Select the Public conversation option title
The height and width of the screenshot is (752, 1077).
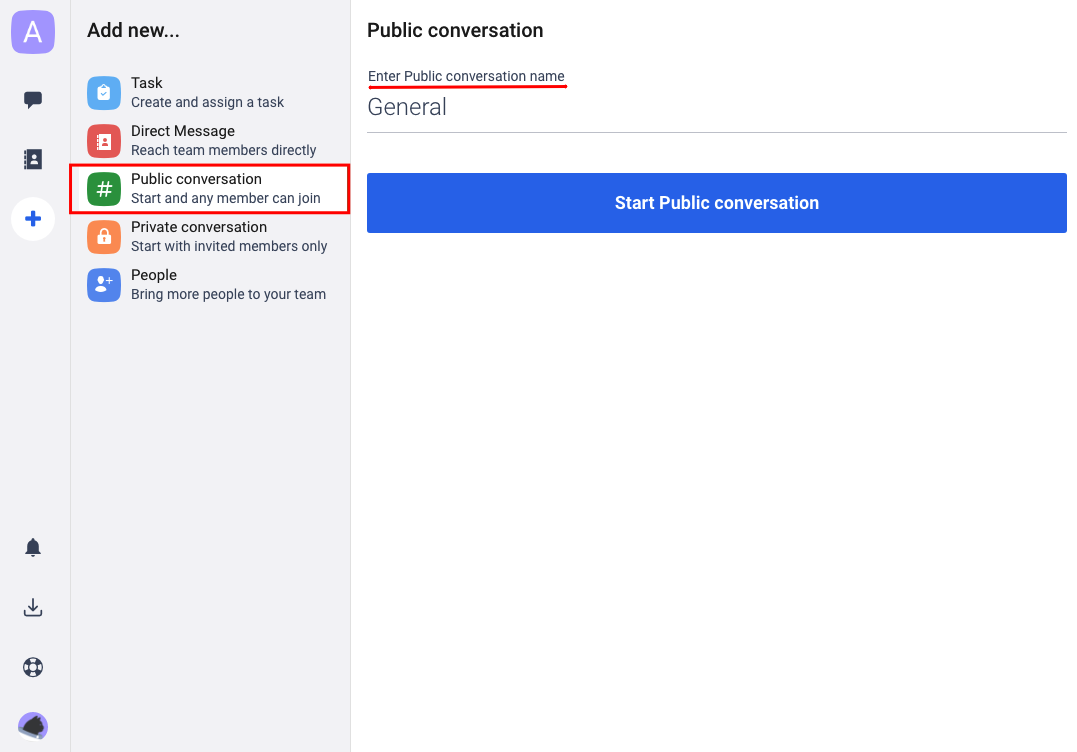[196, 179]
